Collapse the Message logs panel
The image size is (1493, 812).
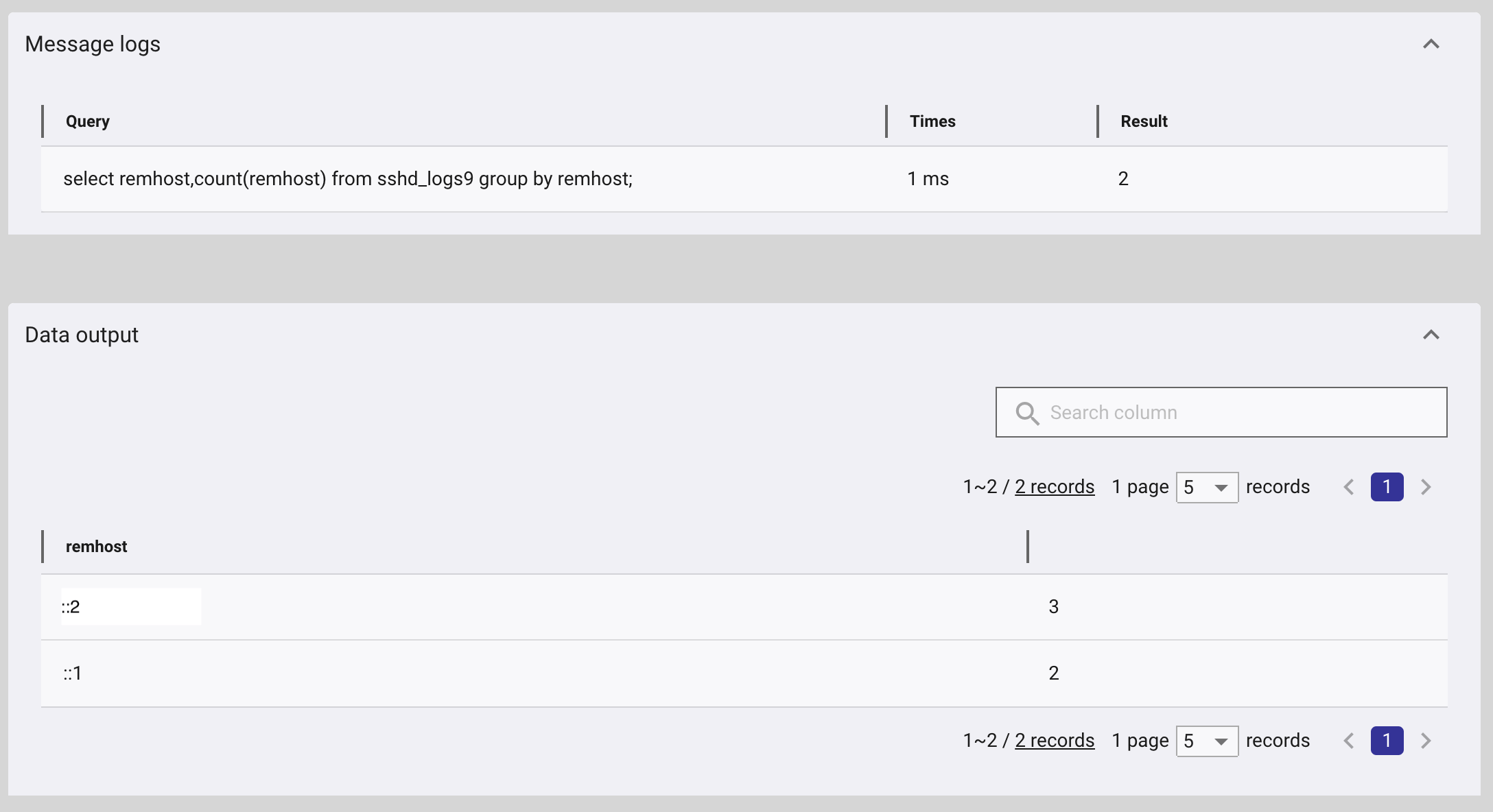point(1431,45)
